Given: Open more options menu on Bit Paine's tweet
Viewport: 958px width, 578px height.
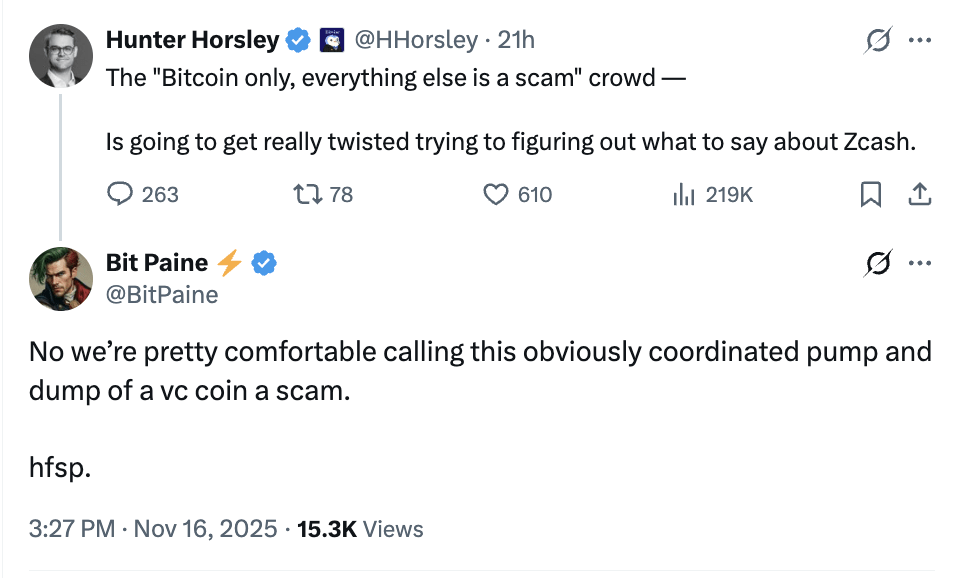Looking at the screenshot, I should (919, 263).
